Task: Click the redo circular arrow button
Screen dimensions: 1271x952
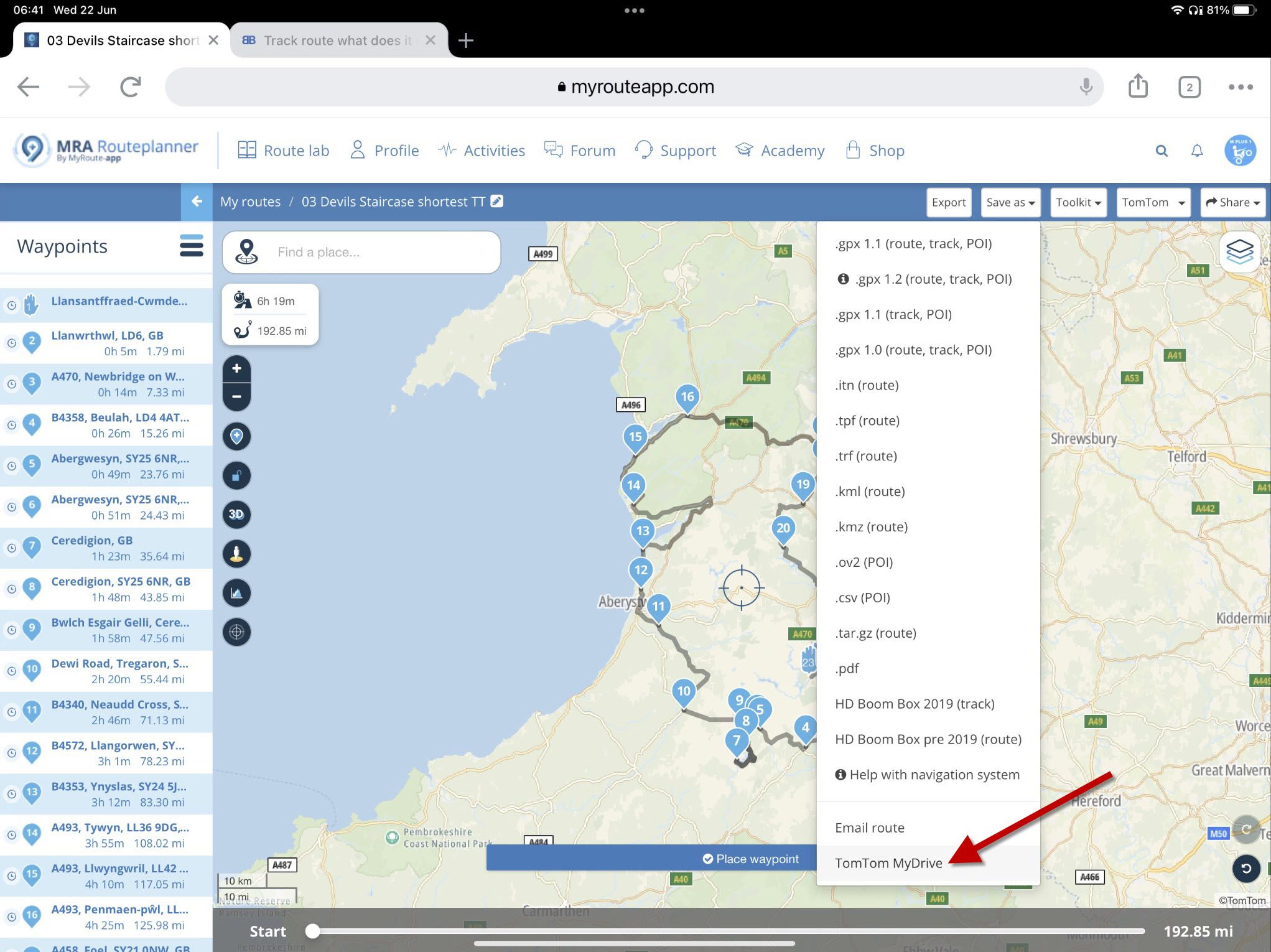Action: pyautogui.click(x=1245, y=829)
